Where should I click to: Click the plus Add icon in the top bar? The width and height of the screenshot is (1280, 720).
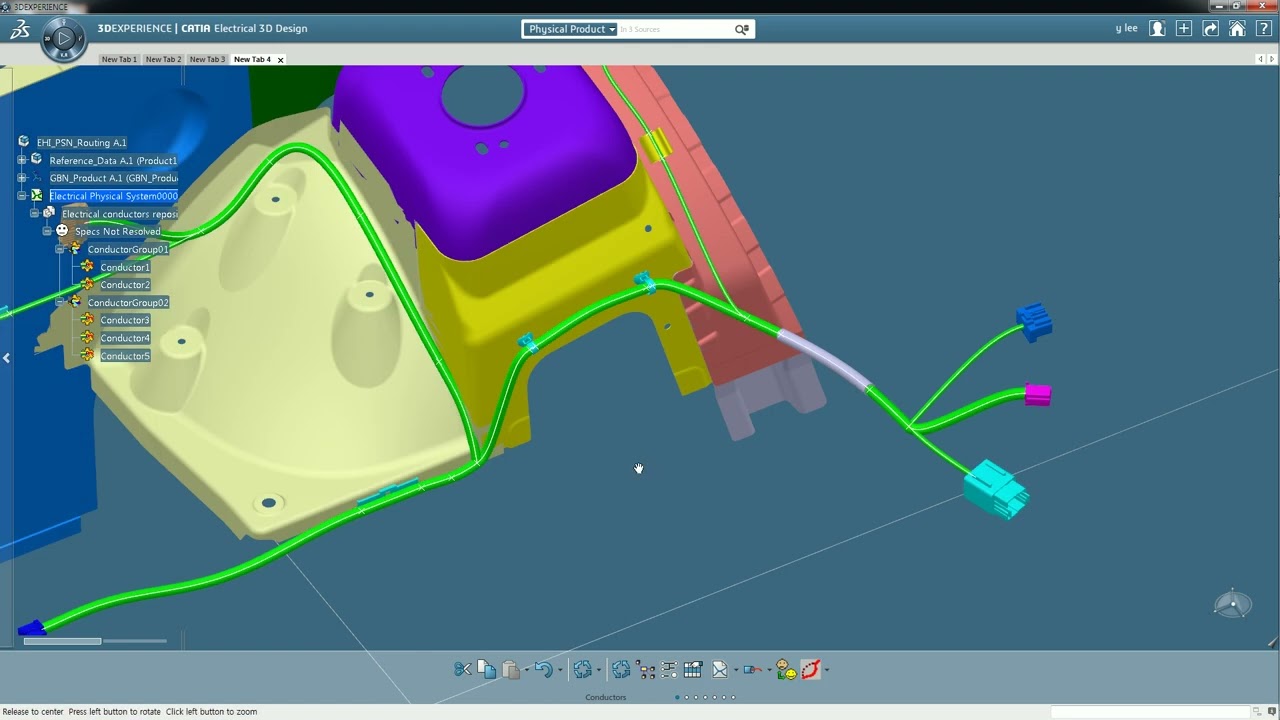click(x=1184, y=29)
